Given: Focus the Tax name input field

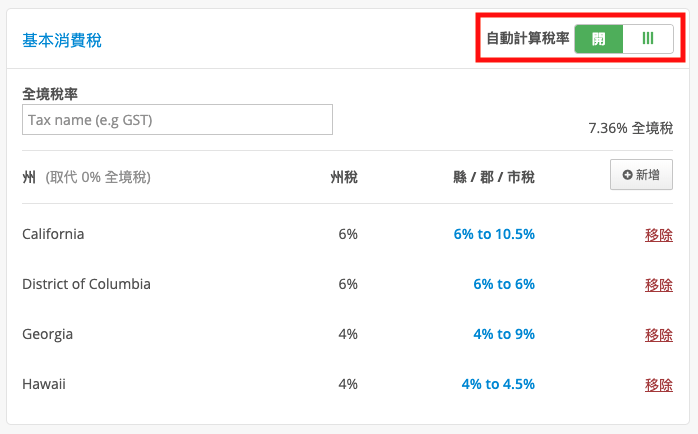Looking at the screenshot, I should pyautogui.click(x=177, y=119).
